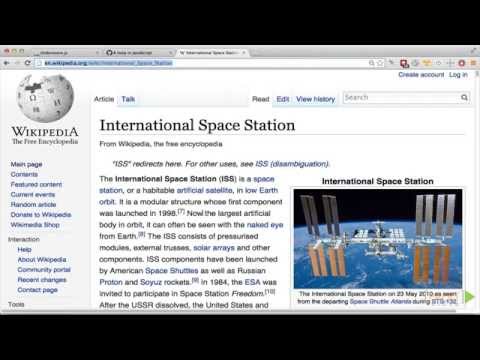Click the Wikipedia globe logo
The image size is (480, 360).
[x=45, y=98]
